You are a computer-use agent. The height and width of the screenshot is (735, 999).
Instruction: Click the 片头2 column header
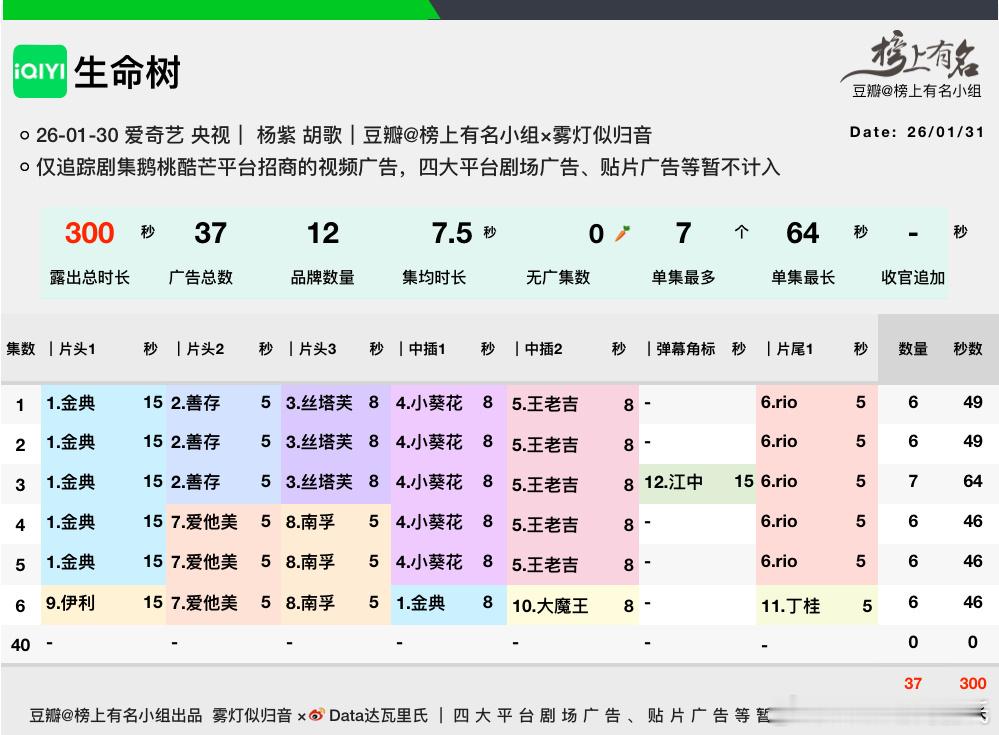pos(205,349)
